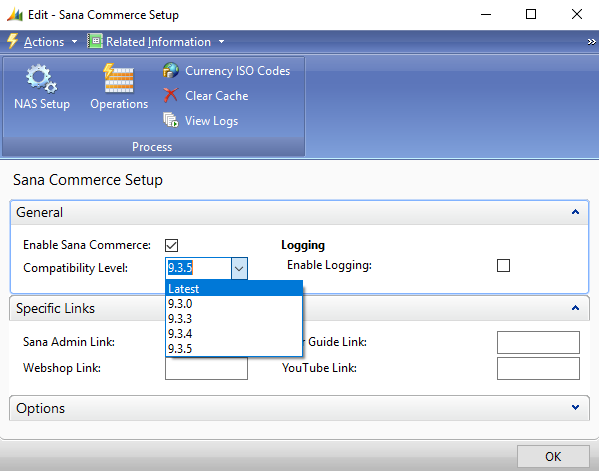This screenshot has height=471, width=599.
Task: Click the General section header
Action: pos(300,212)
